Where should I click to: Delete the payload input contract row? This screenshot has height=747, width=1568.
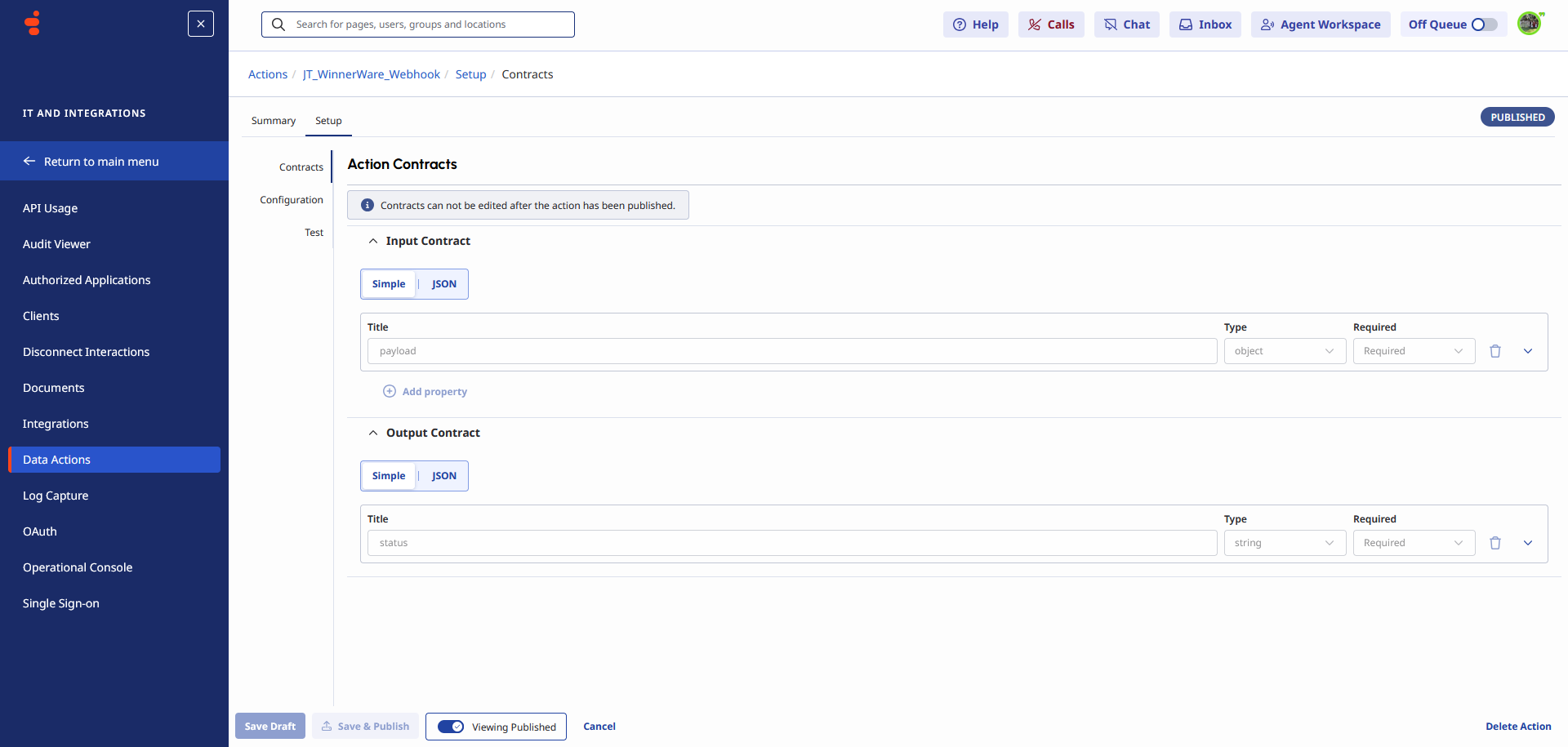coord(1495,350)
